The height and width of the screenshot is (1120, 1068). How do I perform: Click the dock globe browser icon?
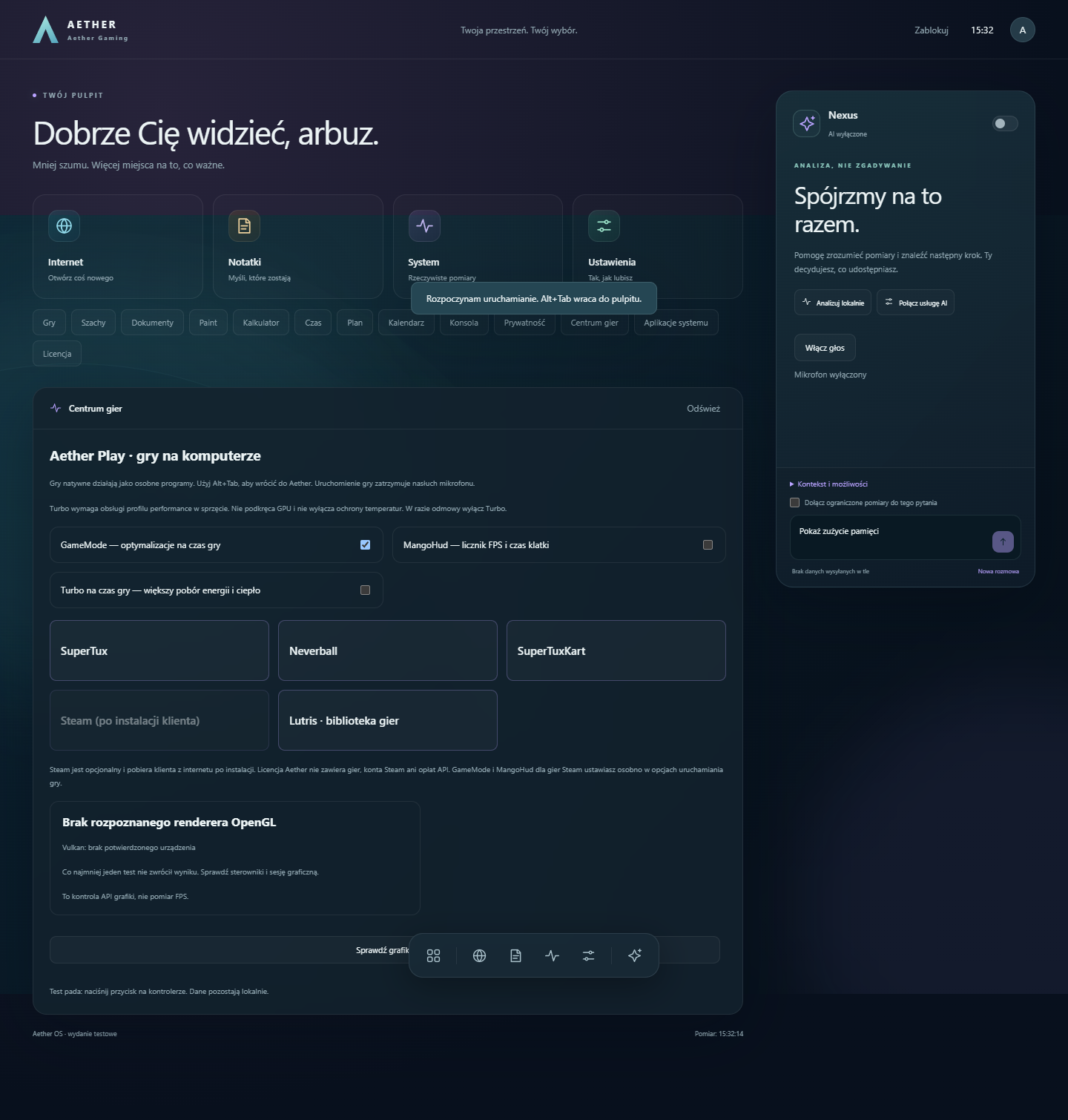click(480, 955)
